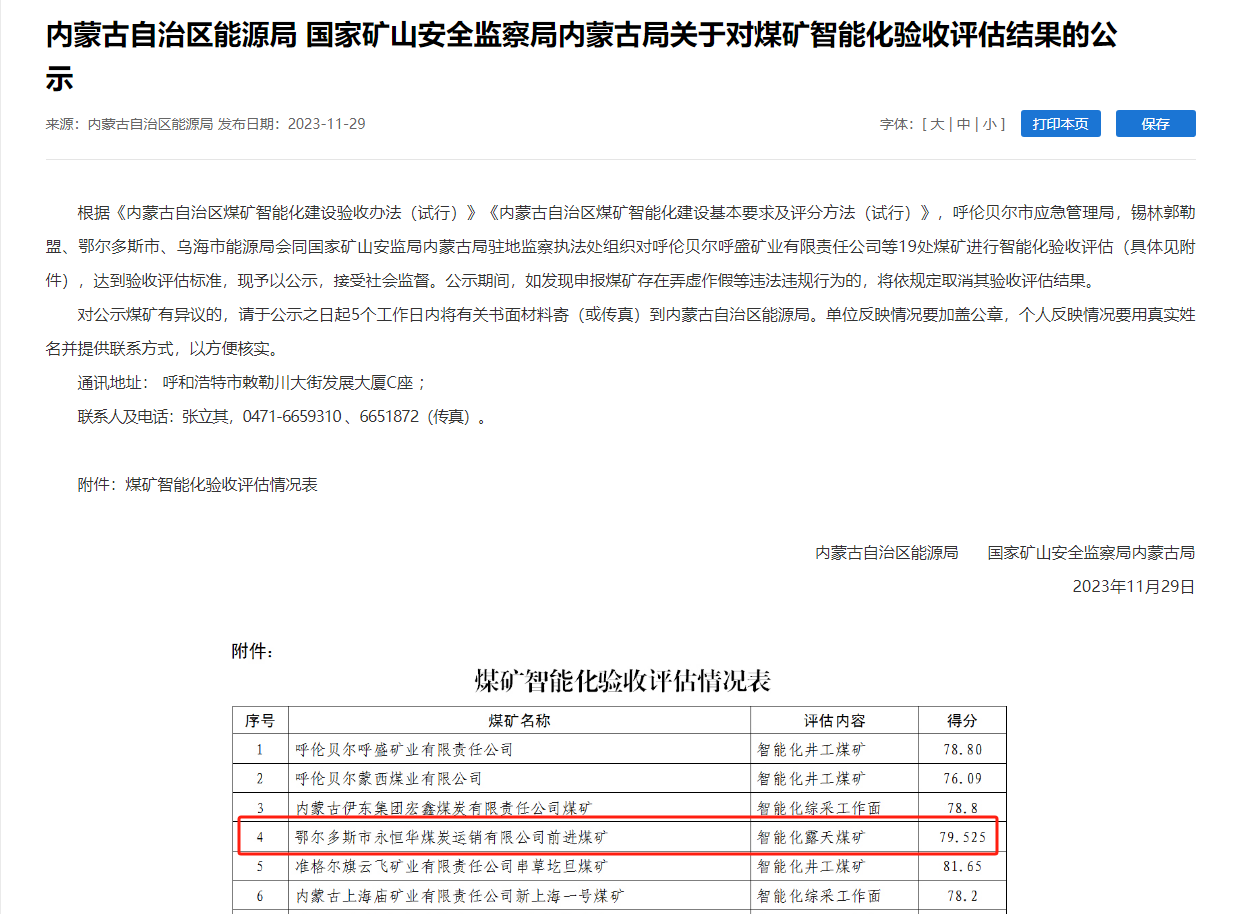Set font size to large (大)
1241x914 pixels.
point(937,124)
